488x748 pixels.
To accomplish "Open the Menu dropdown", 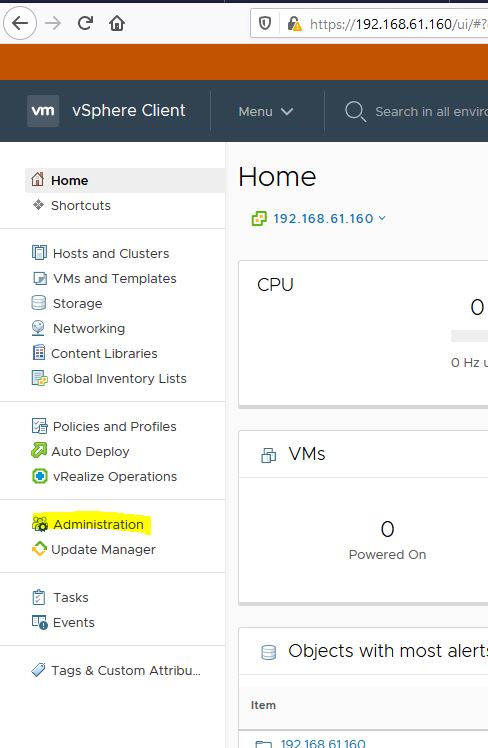I will click(266, 112).
